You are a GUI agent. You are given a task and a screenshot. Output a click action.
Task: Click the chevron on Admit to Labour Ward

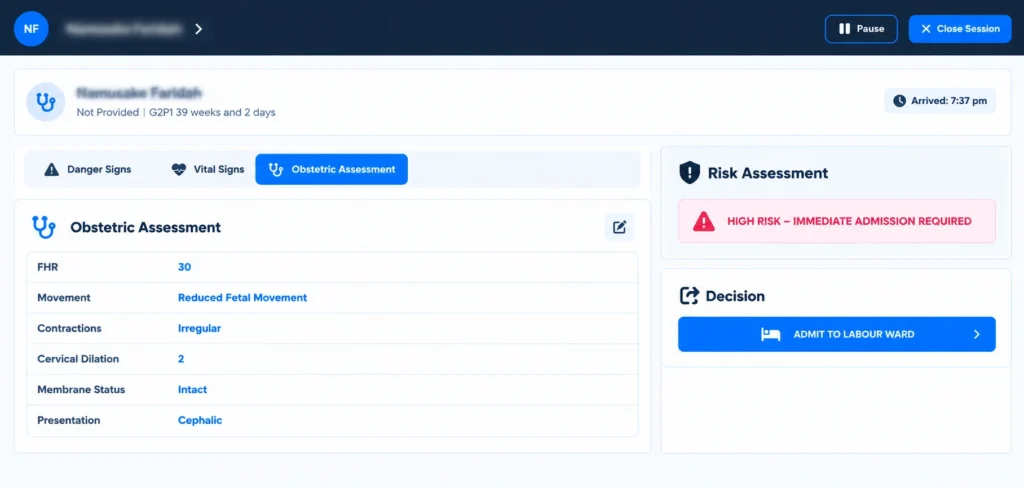pos(977,334)
